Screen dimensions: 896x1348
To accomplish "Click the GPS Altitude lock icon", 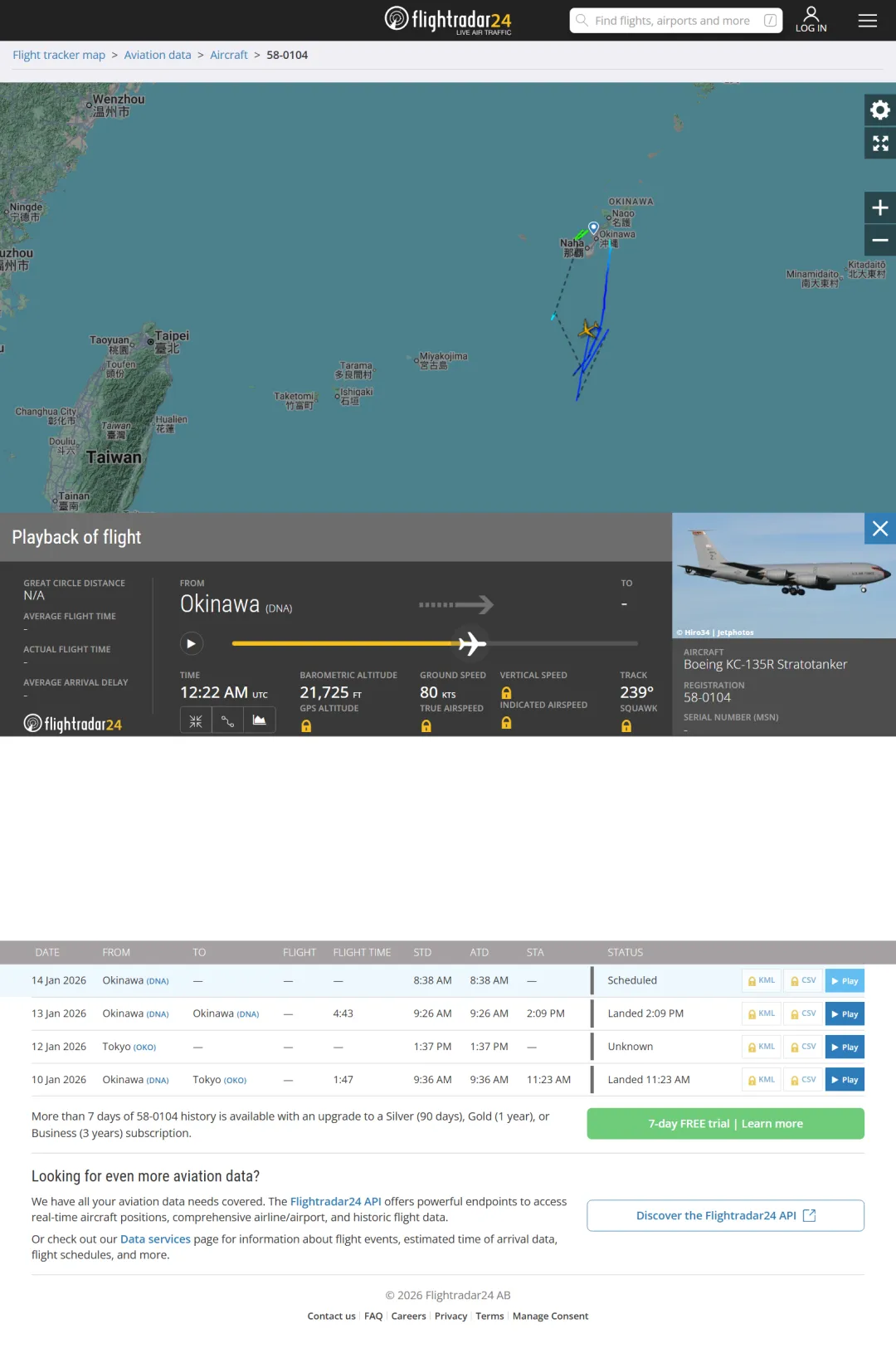I will [306, 726].
